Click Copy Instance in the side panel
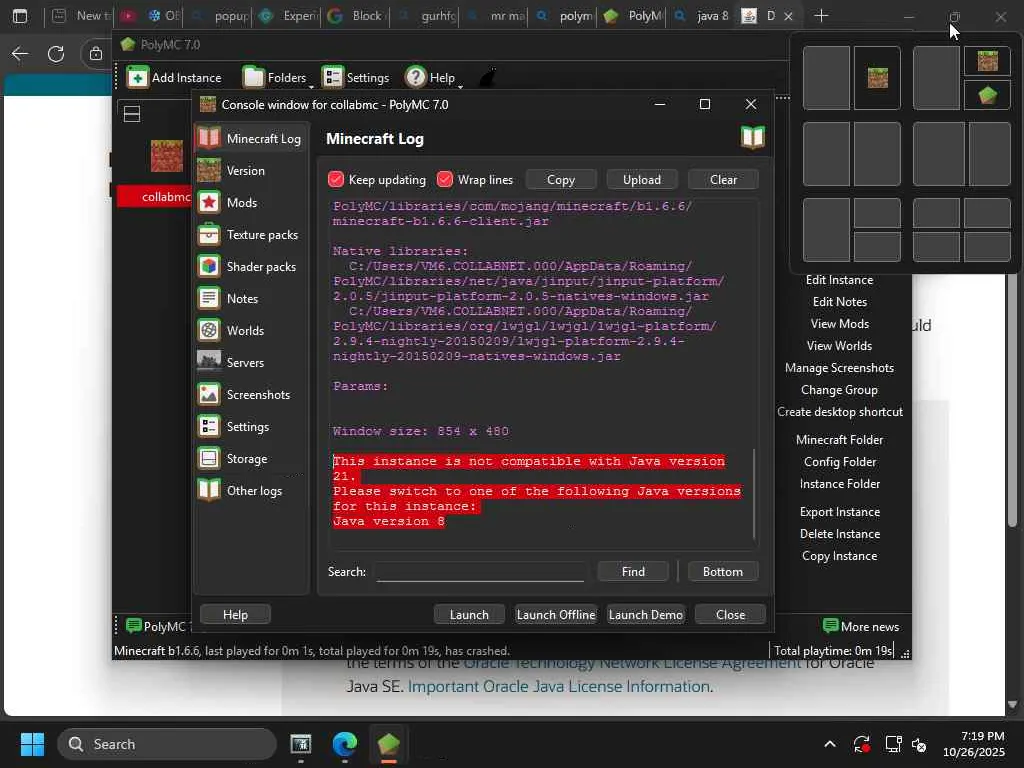 (839, 556)
